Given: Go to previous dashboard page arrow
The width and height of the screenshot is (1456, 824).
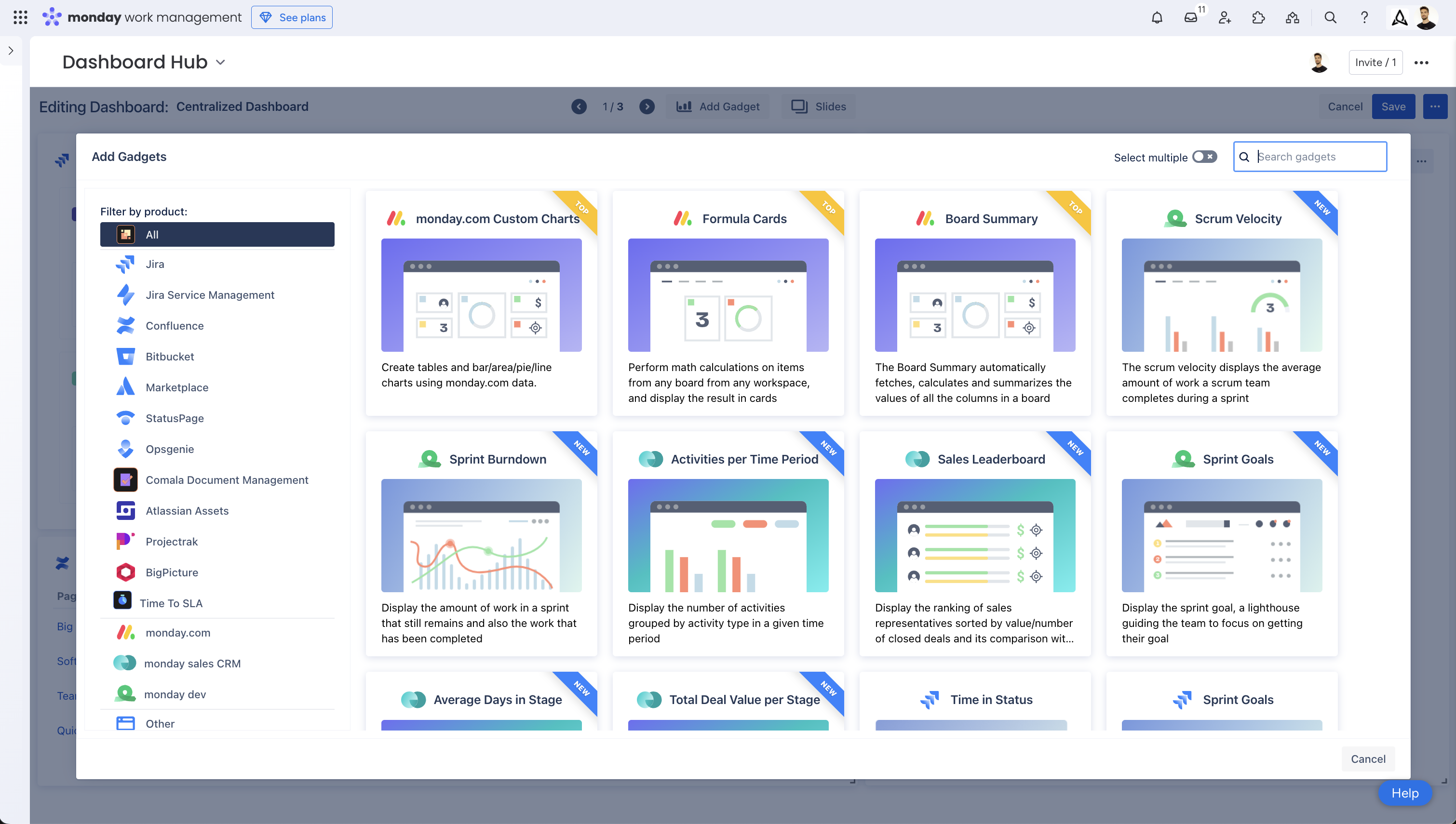Looking at the screenshot, I should click(579, 106).
